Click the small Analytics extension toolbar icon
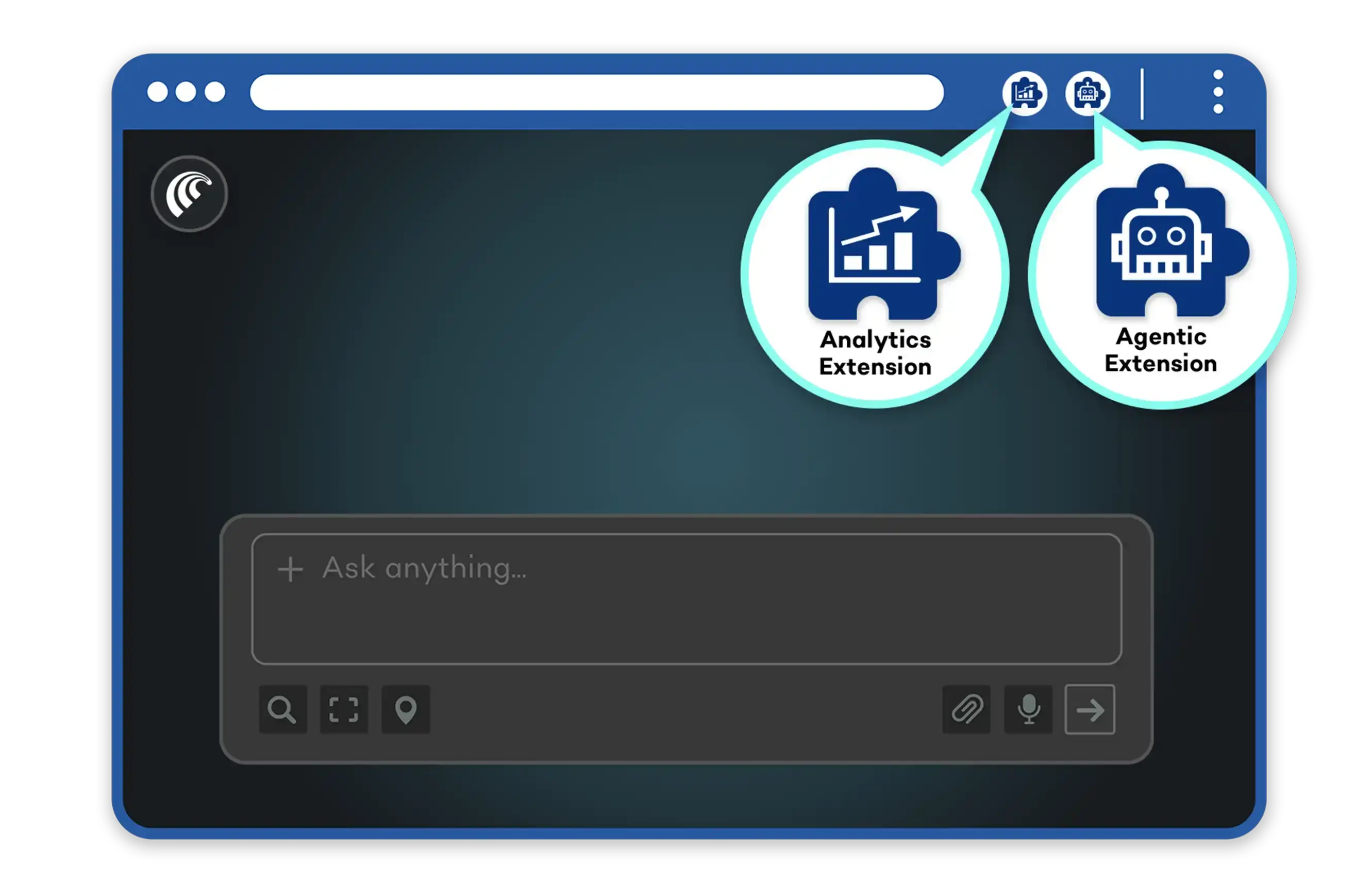 tap(1024, 93)
